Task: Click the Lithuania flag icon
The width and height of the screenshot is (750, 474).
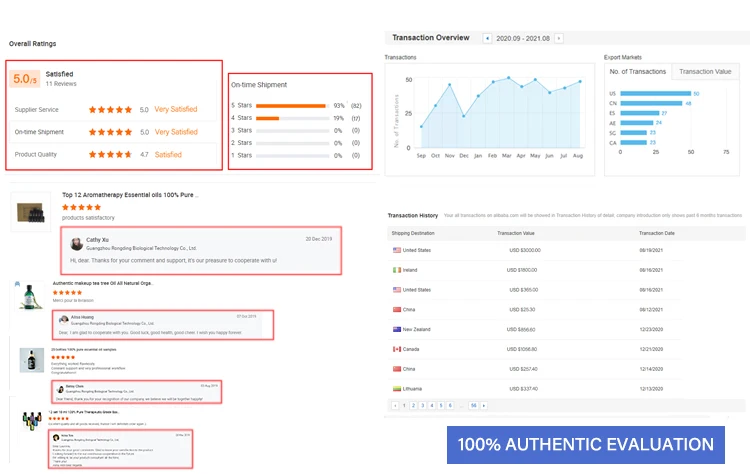Action: point(397,388)
